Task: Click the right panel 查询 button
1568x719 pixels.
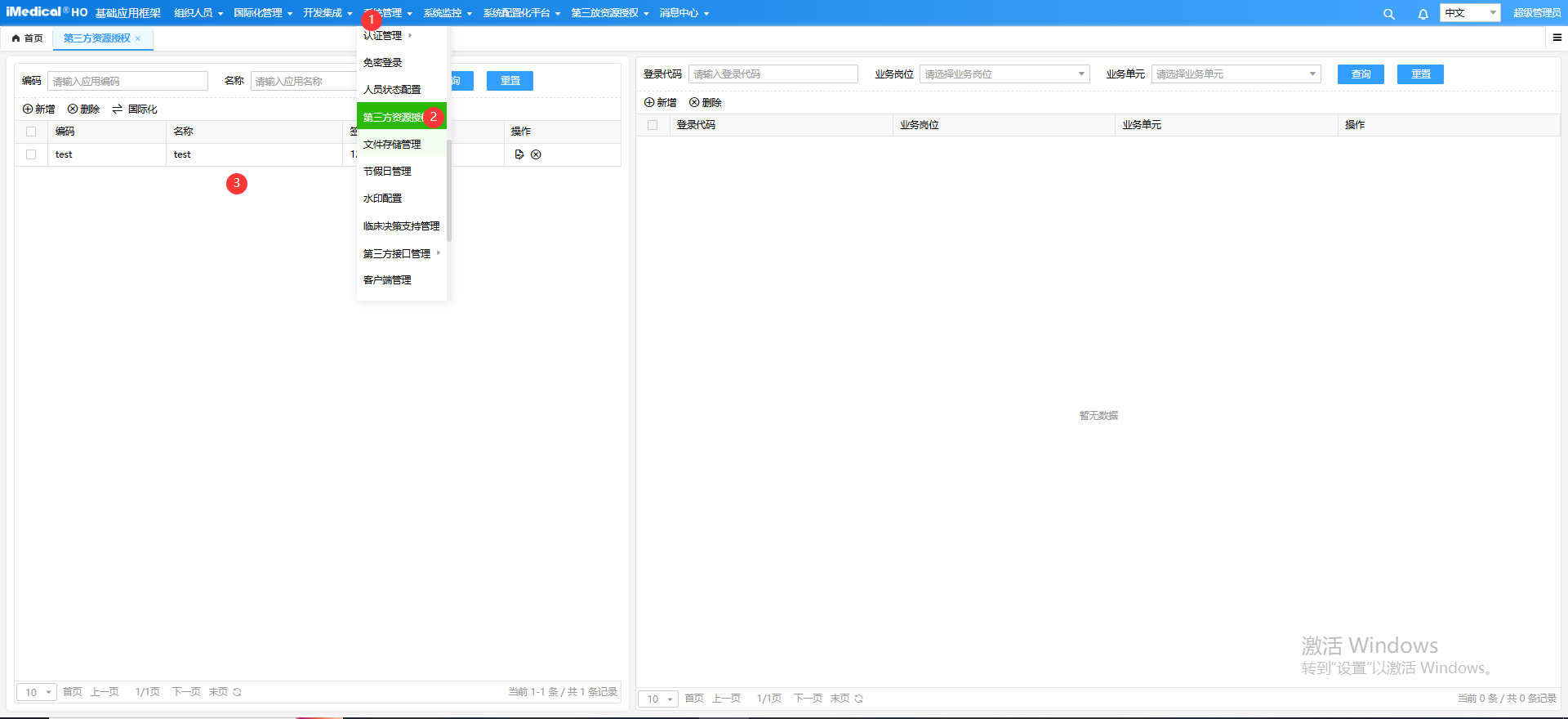Action: [1361, 74]
